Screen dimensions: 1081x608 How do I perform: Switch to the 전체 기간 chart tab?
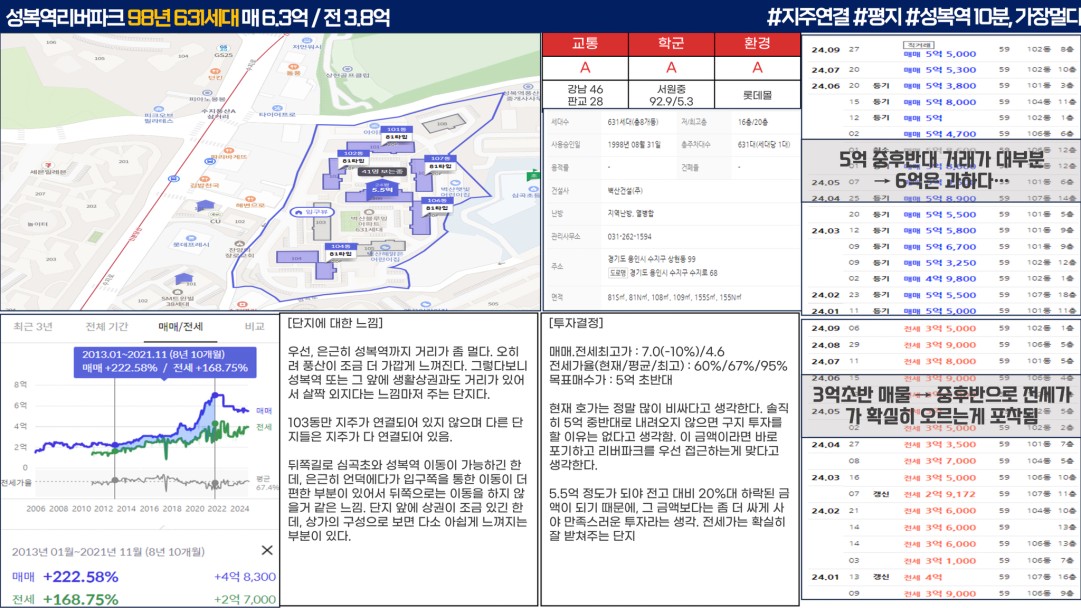106,327
